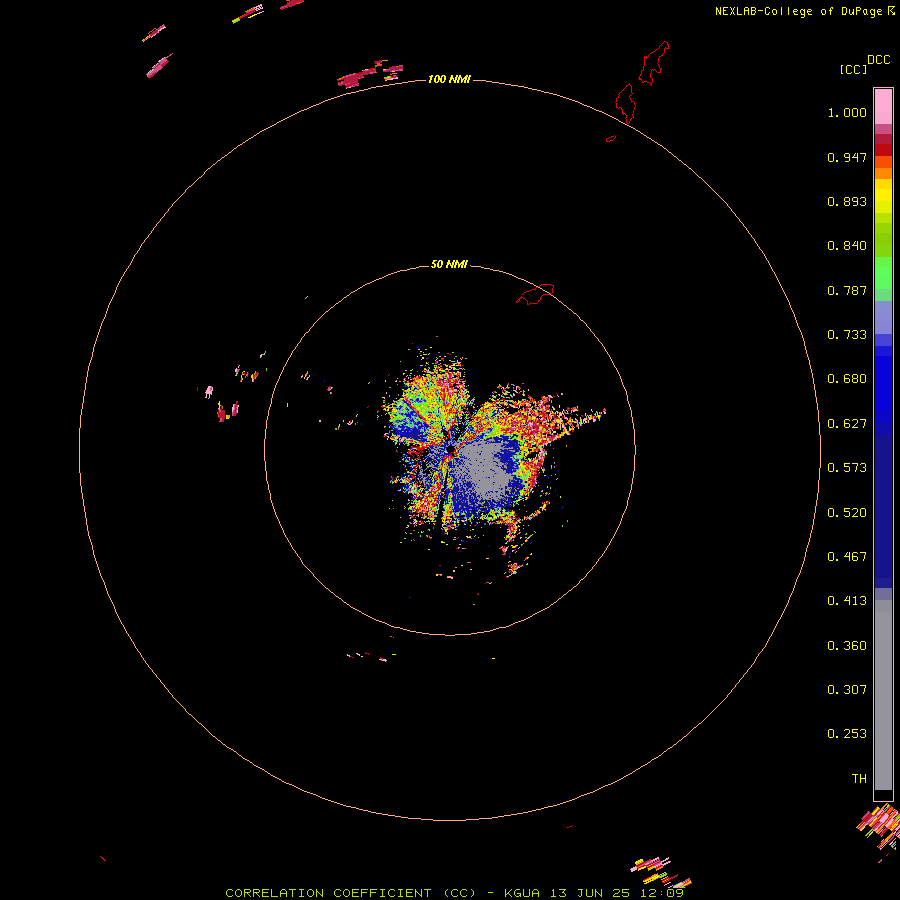
Task: Click the 0.360 colorbar value
Action: (x=847, y=646)
